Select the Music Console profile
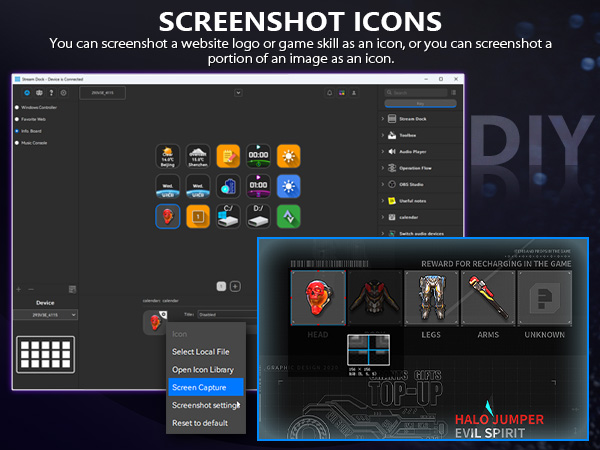Image resolution: width=600 pixels, height=450 pixels. tap(31, 143)
